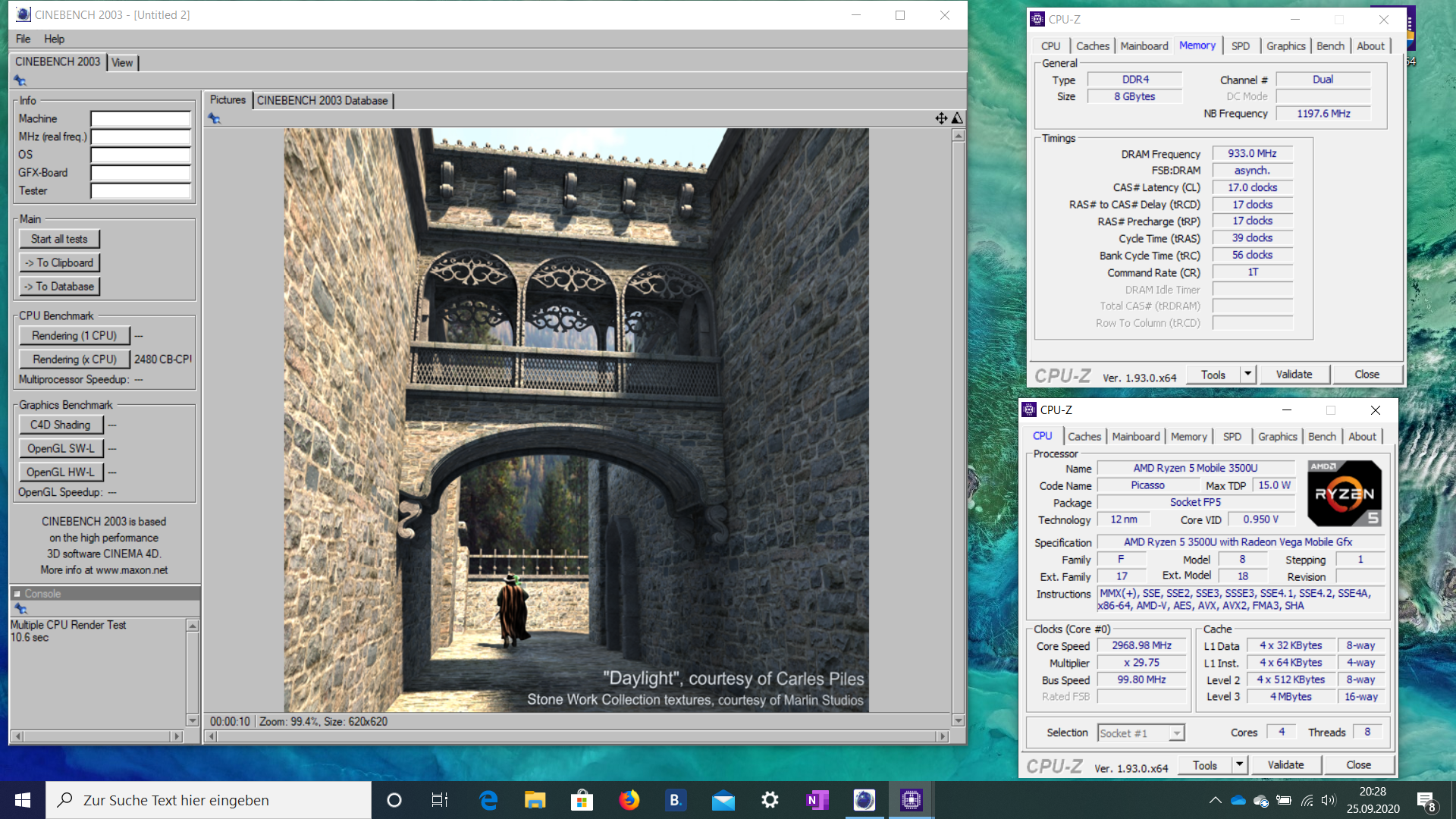
Task: Run the OpenGL SW-L test
Action: (61, 448)
